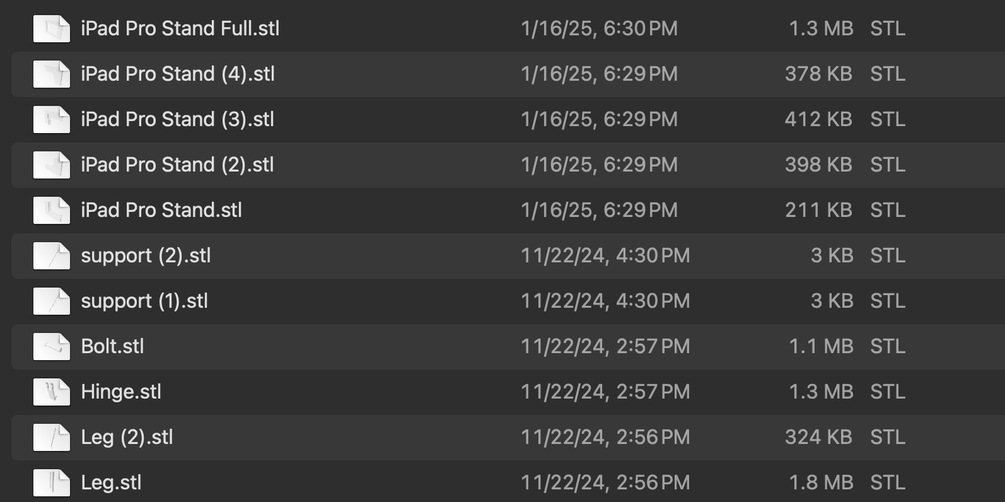Select the Bolt.stl file icon
The width and height of the screenshot is (1005, 502).
tap(51, 347)
